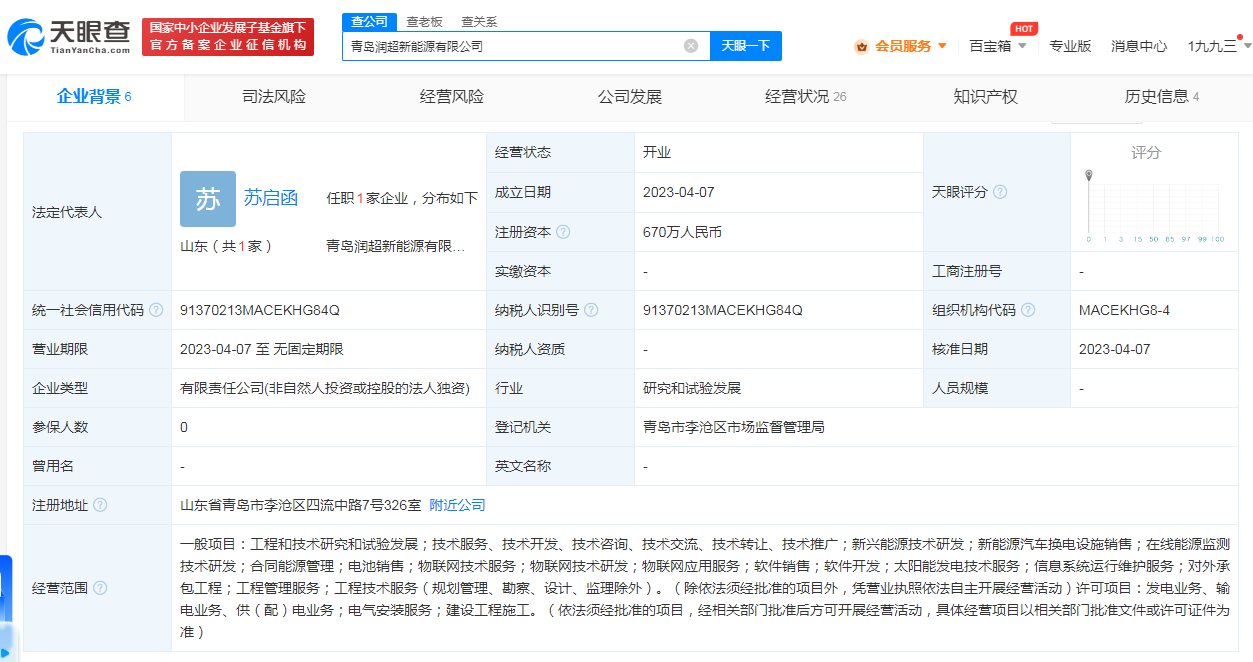The height and width of the screenshot is (662, 1253).
Task: Select 2023-04-07 至 无固定期限 text
Action: [x=262, y=349]
